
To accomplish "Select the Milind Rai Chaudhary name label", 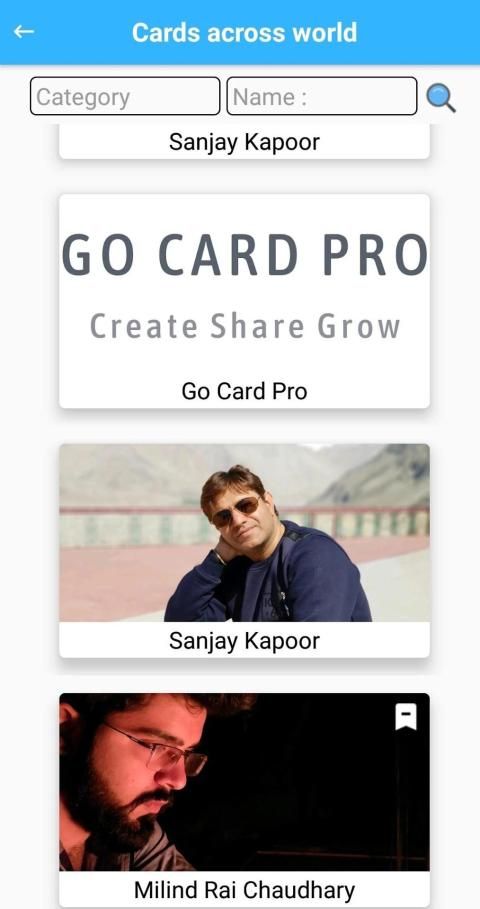I will click(x=244, y=890).
